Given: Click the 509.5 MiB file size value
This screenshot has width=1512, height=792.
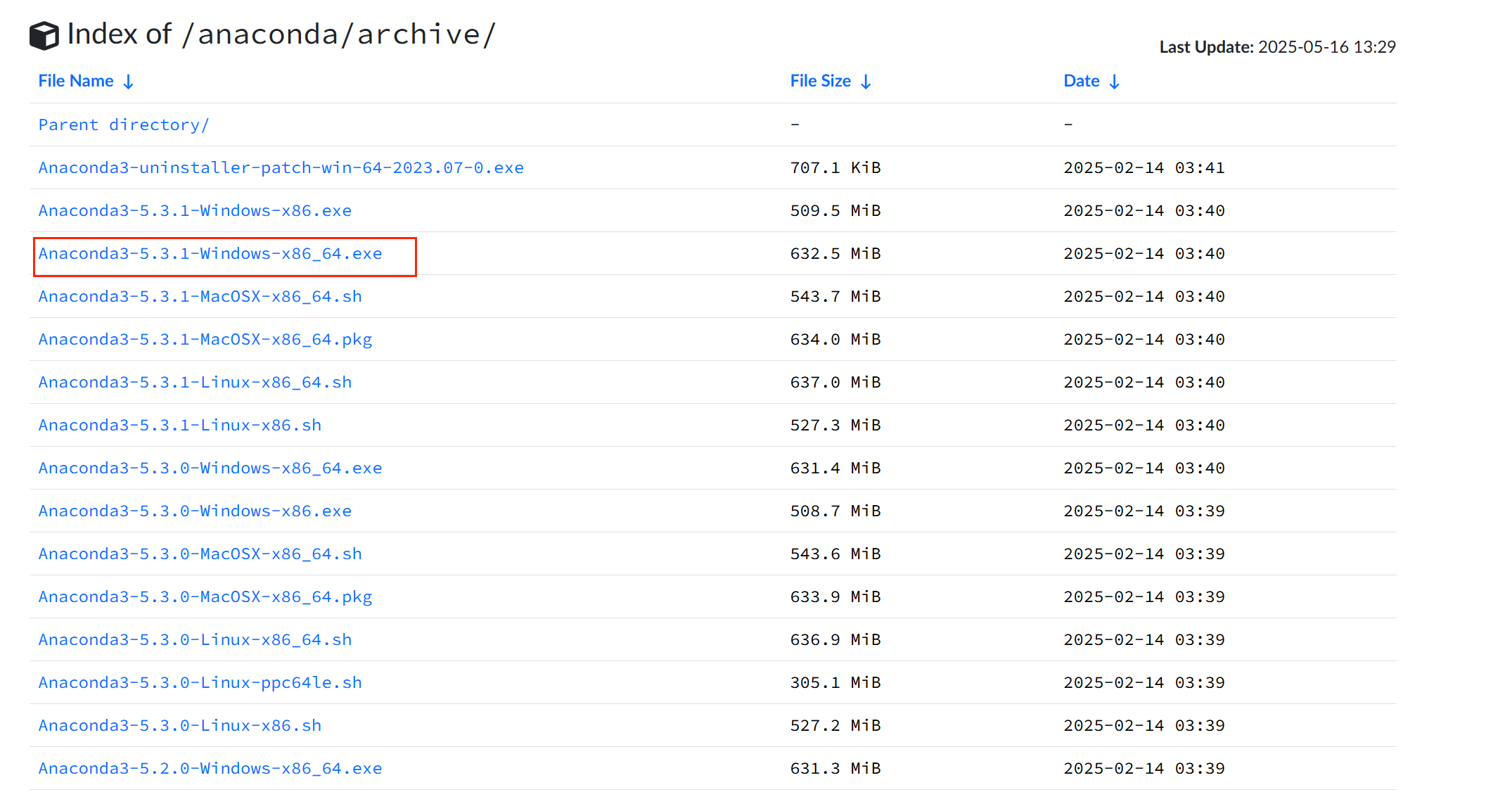Looking at the screenshot, I should click(835, 210).
